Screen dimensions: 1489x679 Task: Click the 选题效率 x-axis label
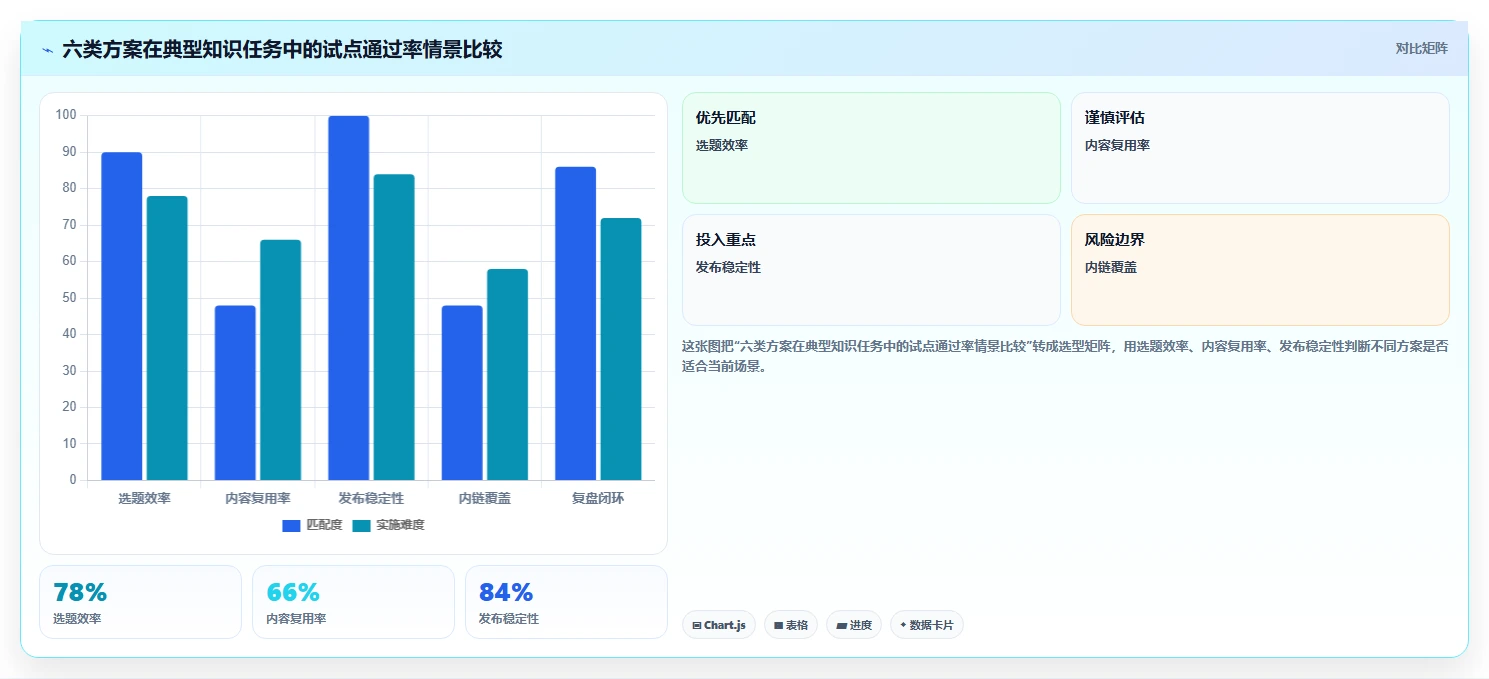[144, 498]
